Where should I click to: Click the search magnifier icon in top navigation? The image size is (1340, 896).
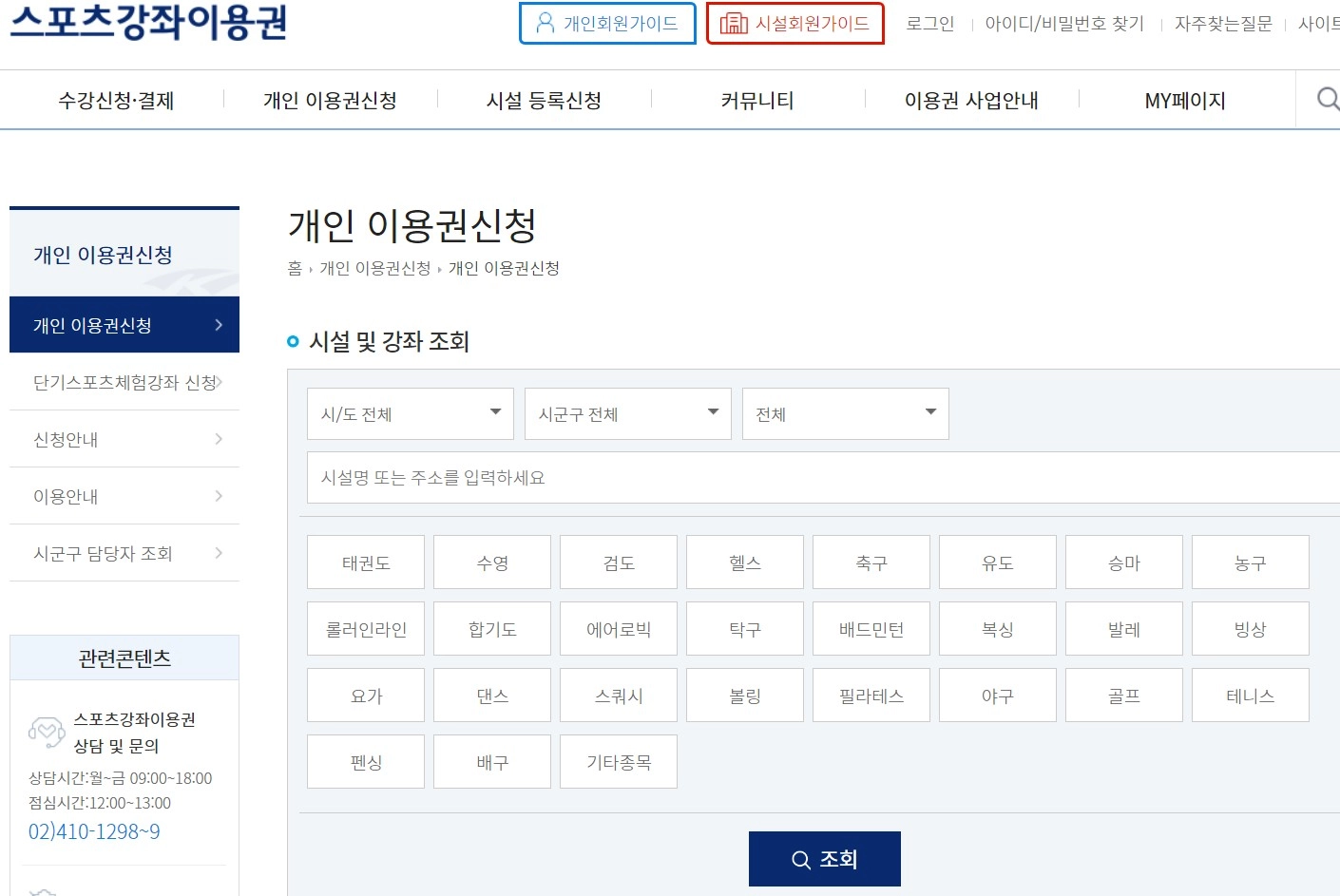pyautogui.click(x=1326, y=99)
